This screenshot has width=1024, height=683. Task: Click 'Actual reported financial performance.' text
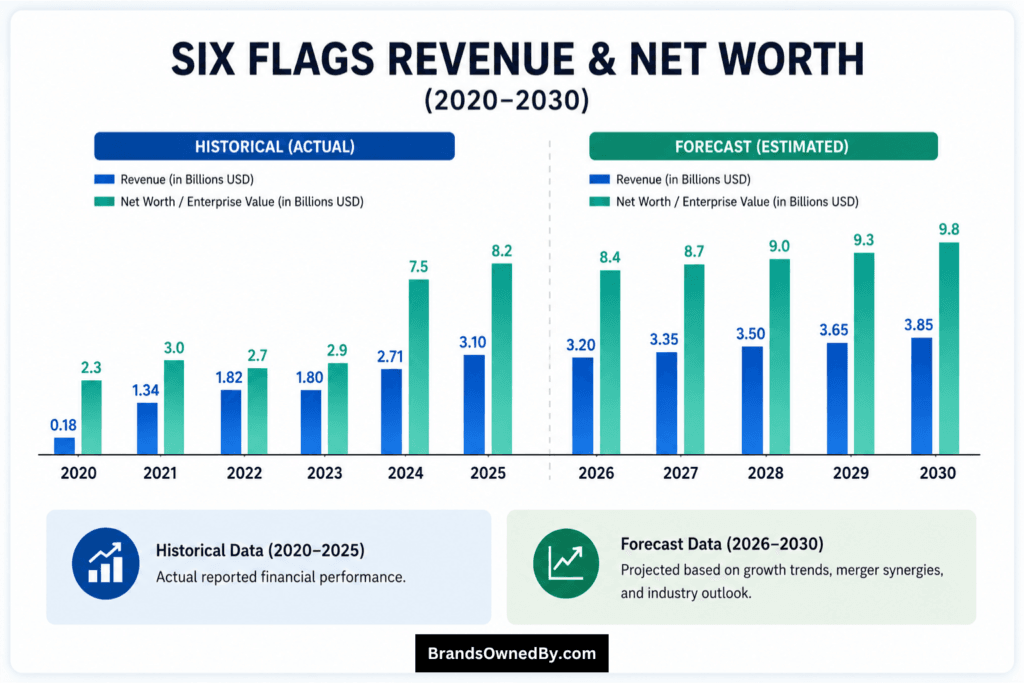[x=281, y=577]
